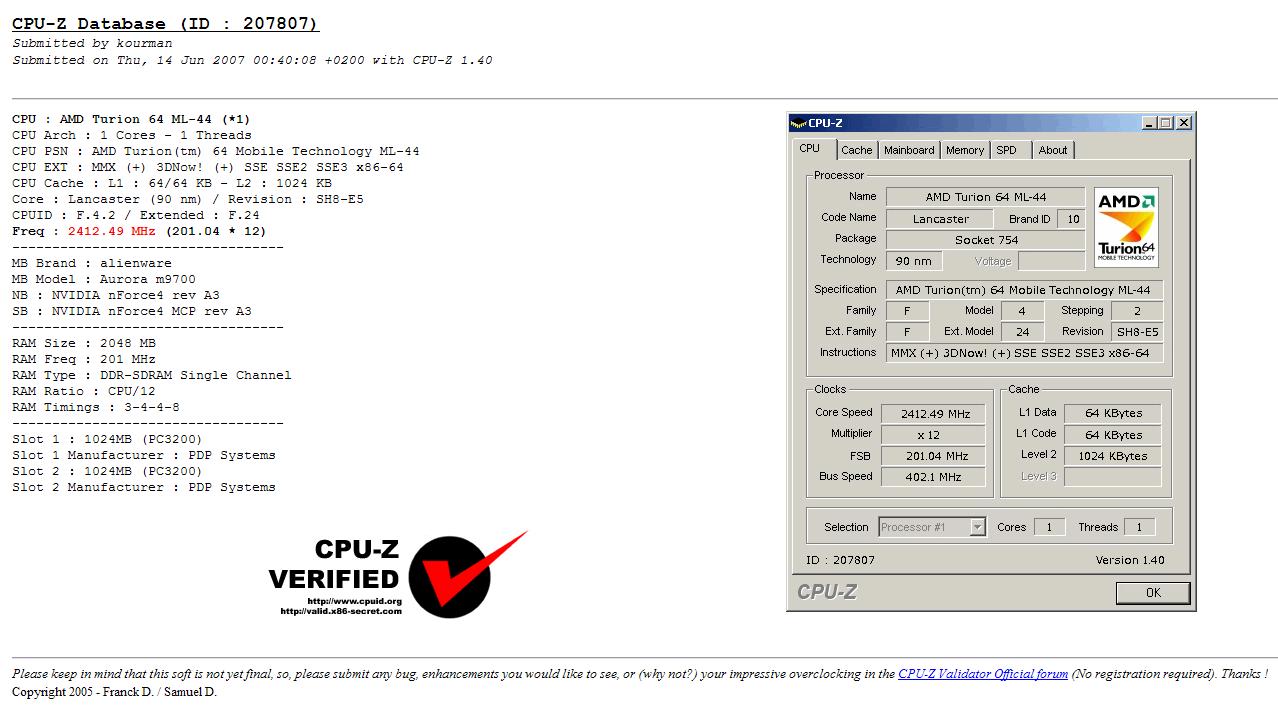Click the Package field Socket 754
The image size is (1278, 712).
[986, 239]
